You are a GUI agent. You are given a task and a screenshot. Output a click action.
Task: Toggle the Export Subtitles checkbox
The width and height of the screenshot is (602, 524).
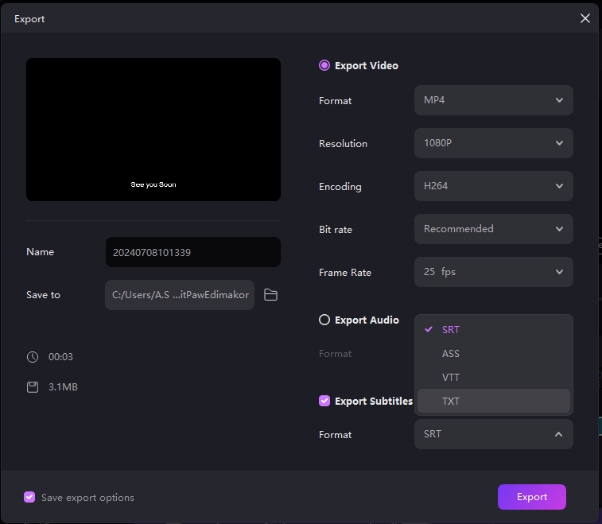click(324, 401)
